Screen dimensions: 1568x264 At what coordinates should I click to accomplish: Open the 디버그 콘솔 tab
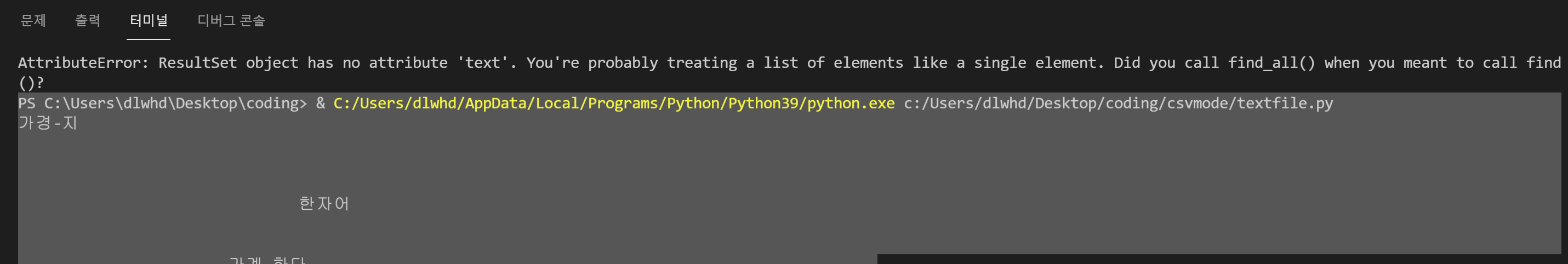[x=231, y=21]
